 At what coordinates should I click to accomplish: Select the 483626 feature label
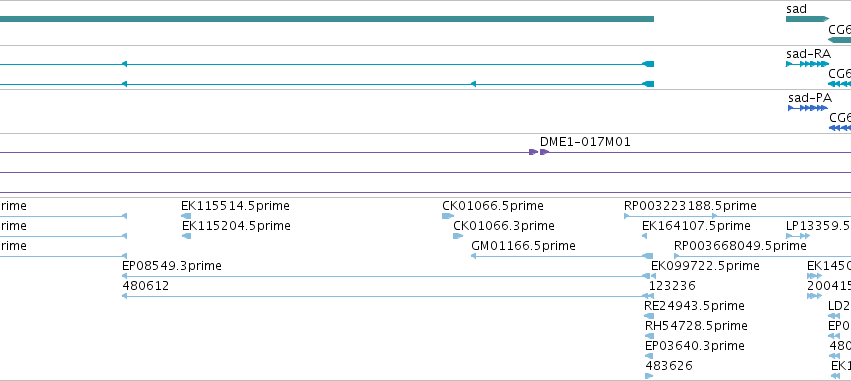click(669, 366)
